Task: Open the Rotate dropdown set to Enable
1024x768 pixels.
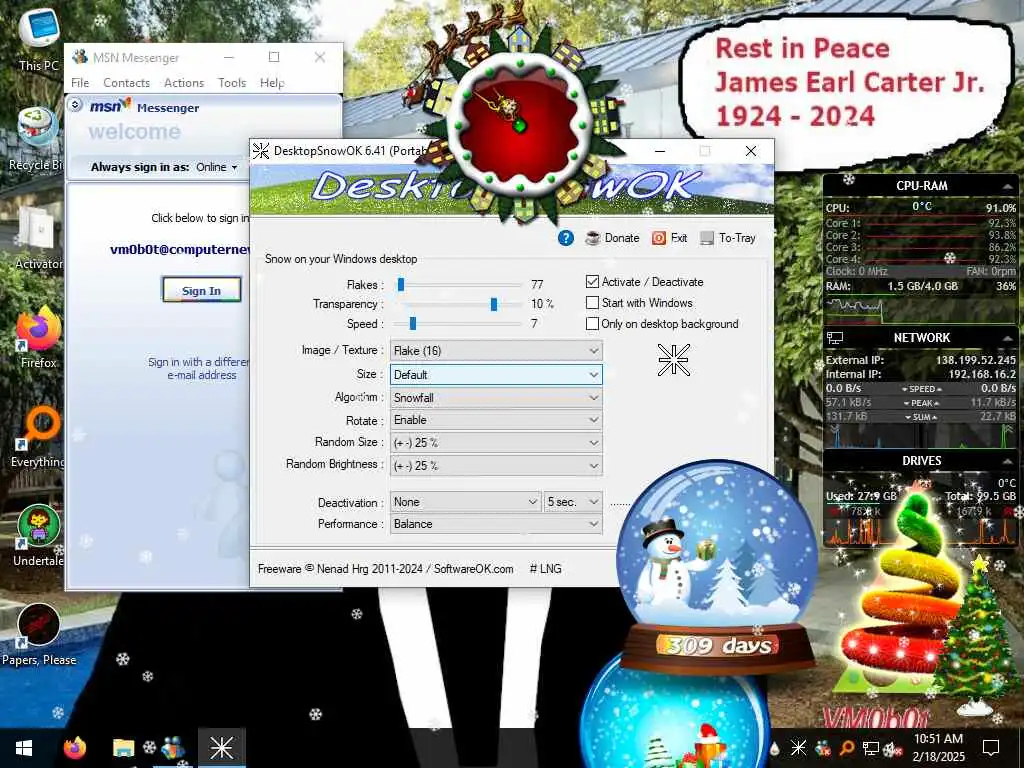Action: [496, 420]
